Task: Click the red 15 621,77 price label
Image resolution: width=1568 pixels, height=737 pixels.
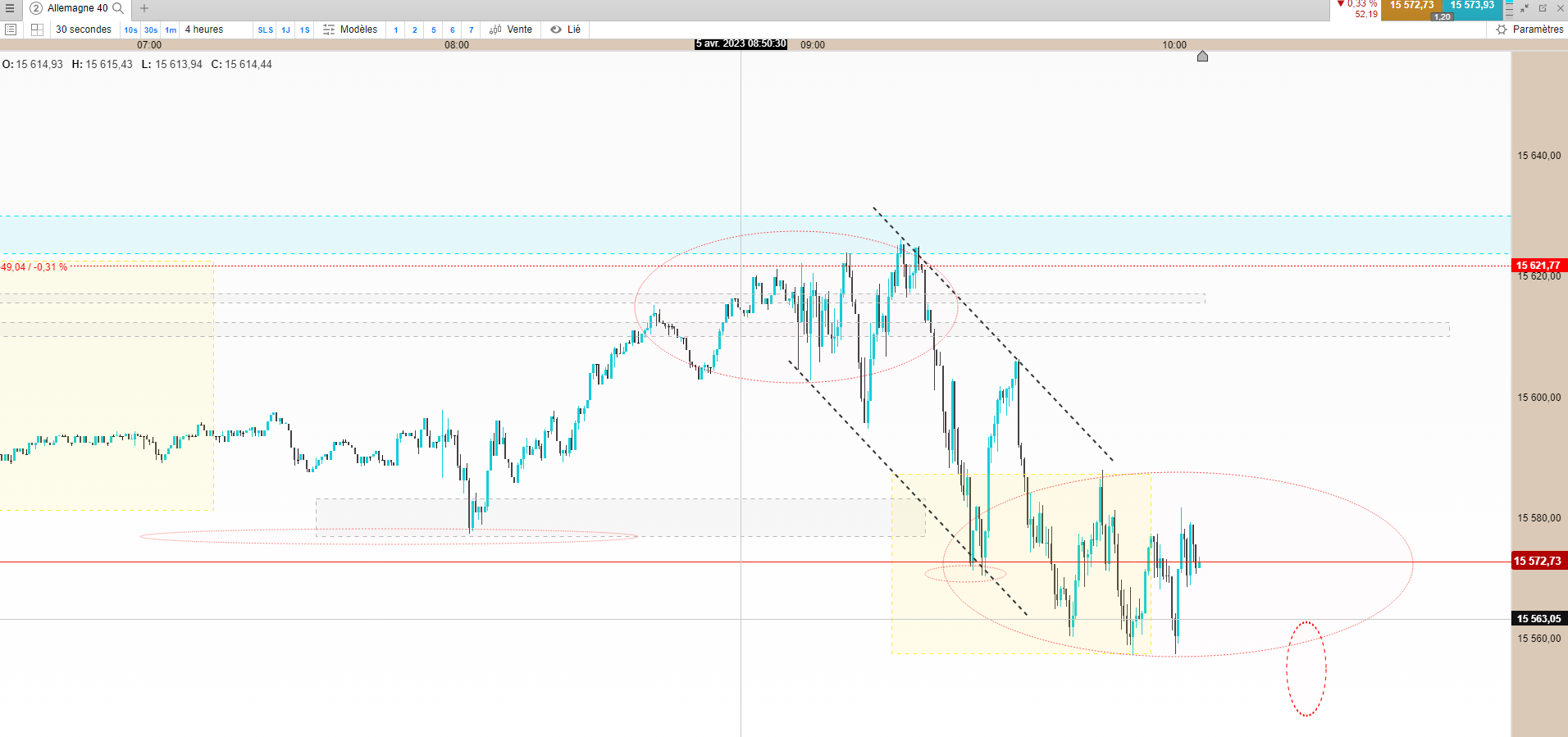Action: [1539, 266]
